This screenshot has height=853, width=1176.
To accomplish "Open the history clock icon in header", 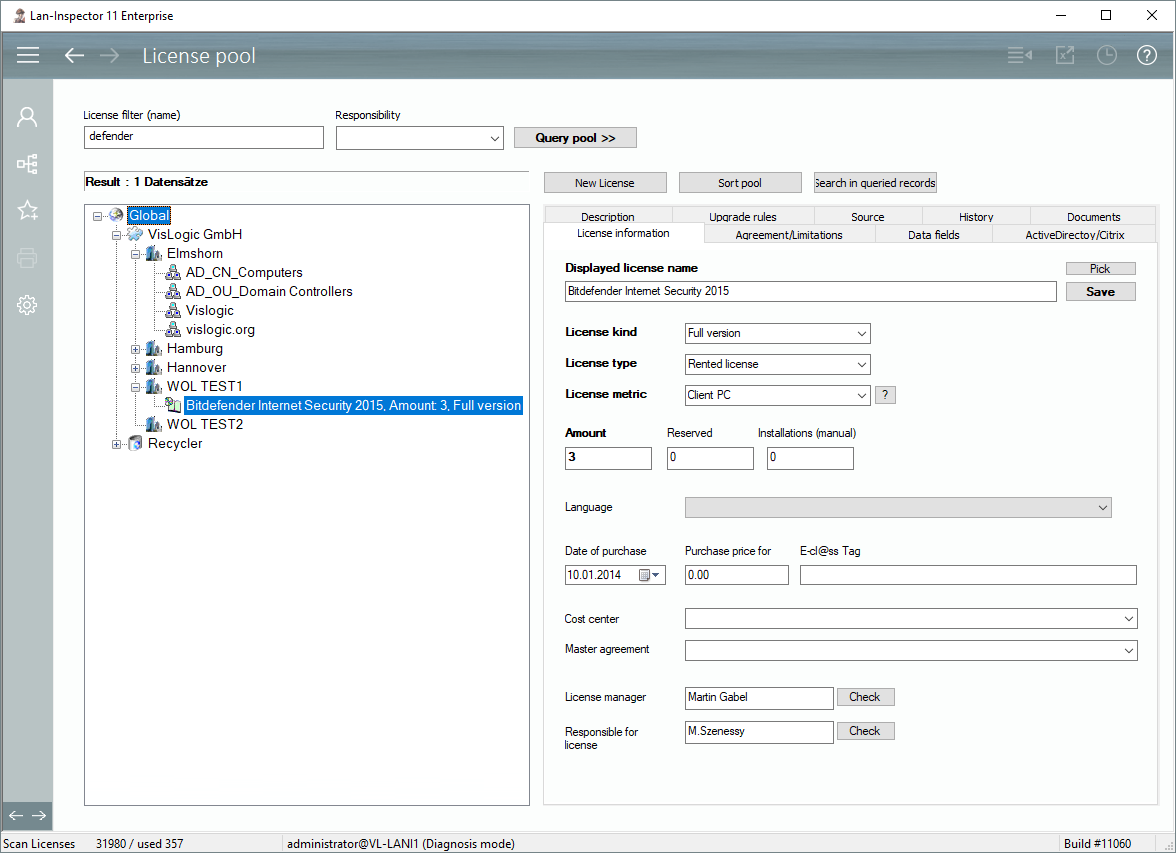I will click(1106, 56).
